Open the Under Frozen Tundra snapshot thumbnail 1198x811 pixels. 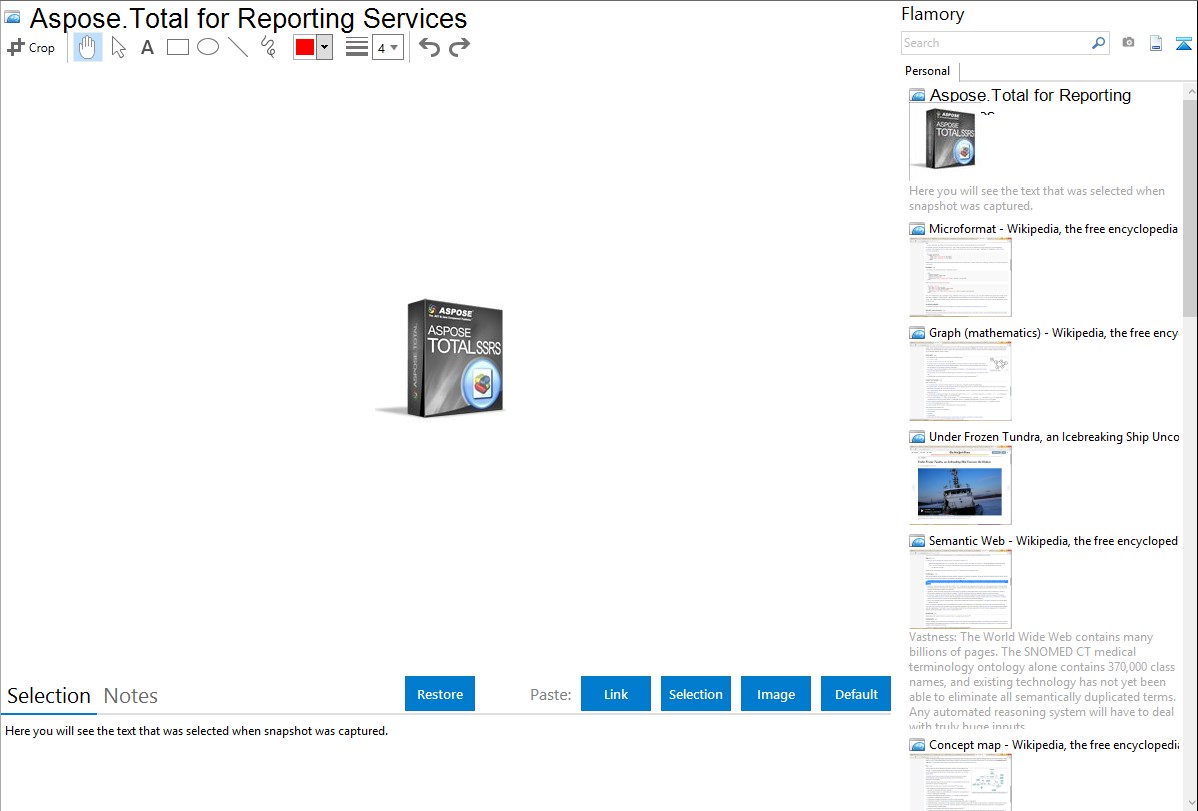click(960, 485)
